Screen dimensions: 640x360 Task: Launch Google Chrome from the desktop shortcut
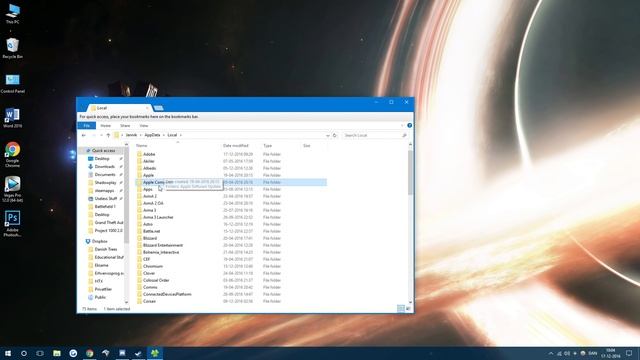[13, 154]
